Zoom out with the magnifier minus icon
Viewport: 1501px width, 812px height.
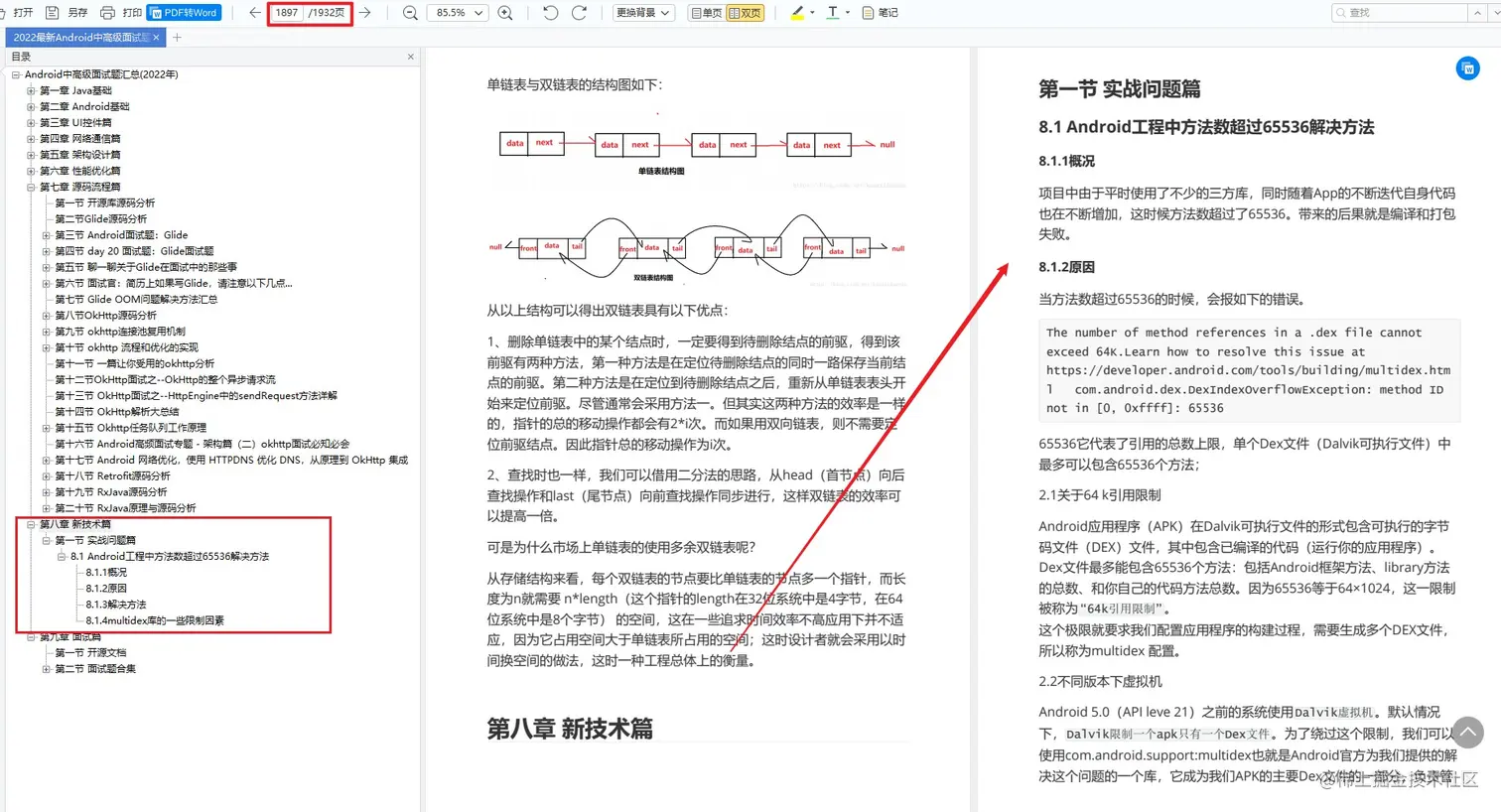(x=410, y=13)
